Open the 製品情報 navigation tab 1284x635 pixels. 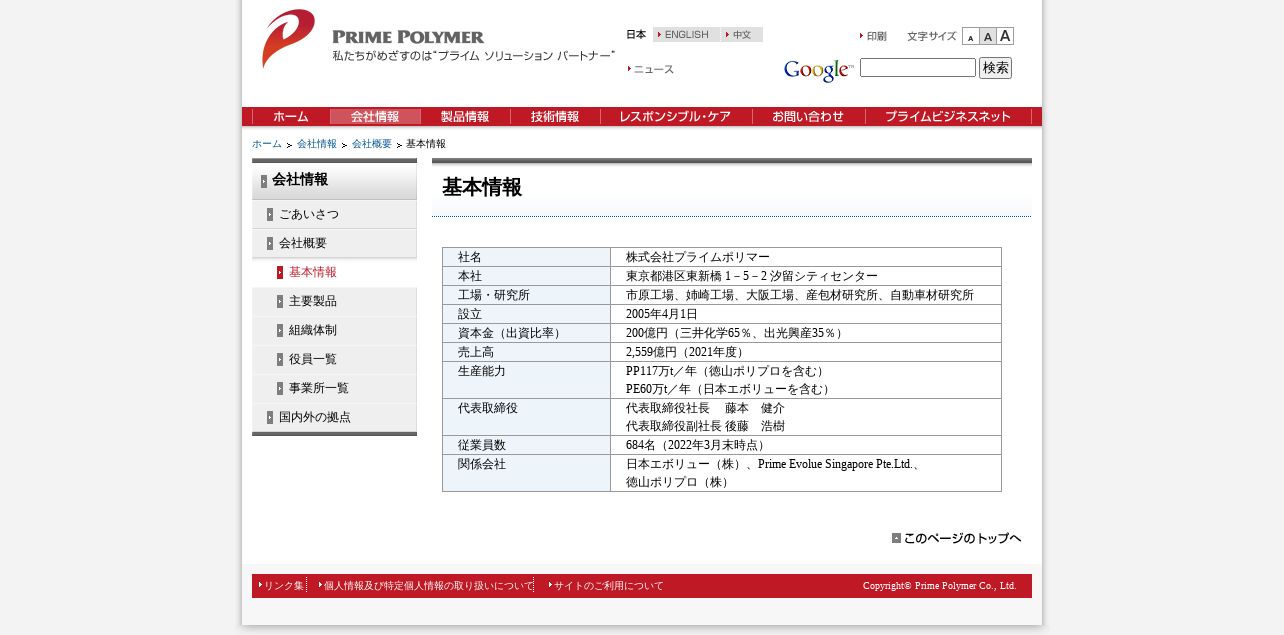(465, 117)
